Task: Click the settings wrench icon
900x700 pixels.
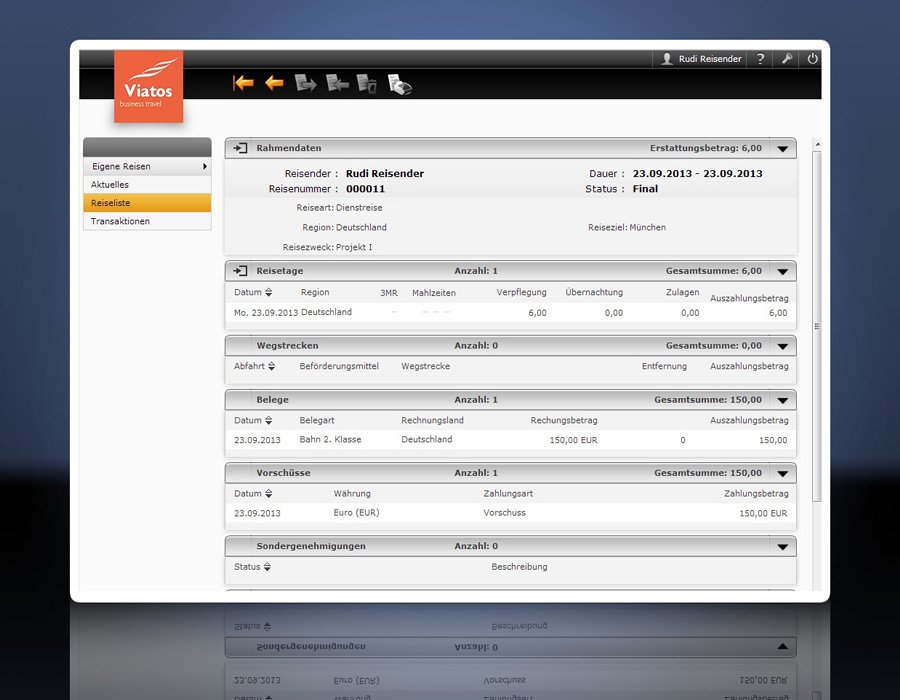Action: click(x=786, y=59)
